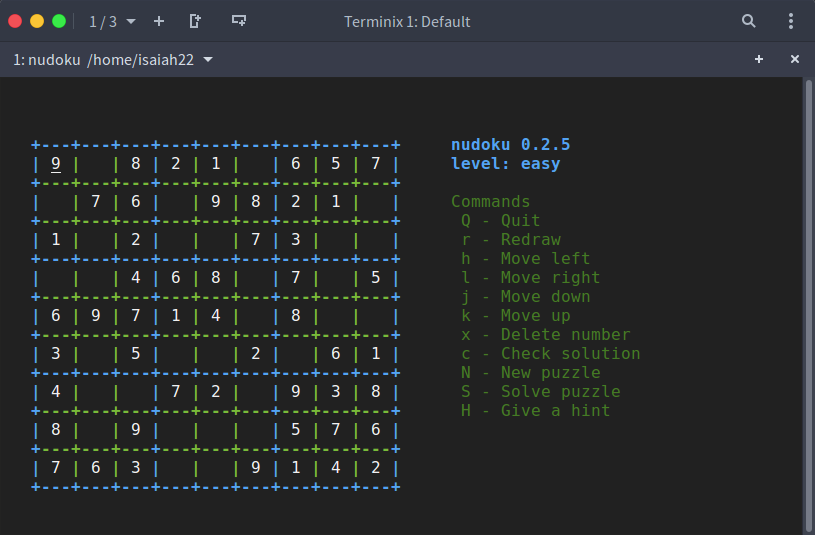Click the 'N - New puzzle' command line

tap(531, 373)
